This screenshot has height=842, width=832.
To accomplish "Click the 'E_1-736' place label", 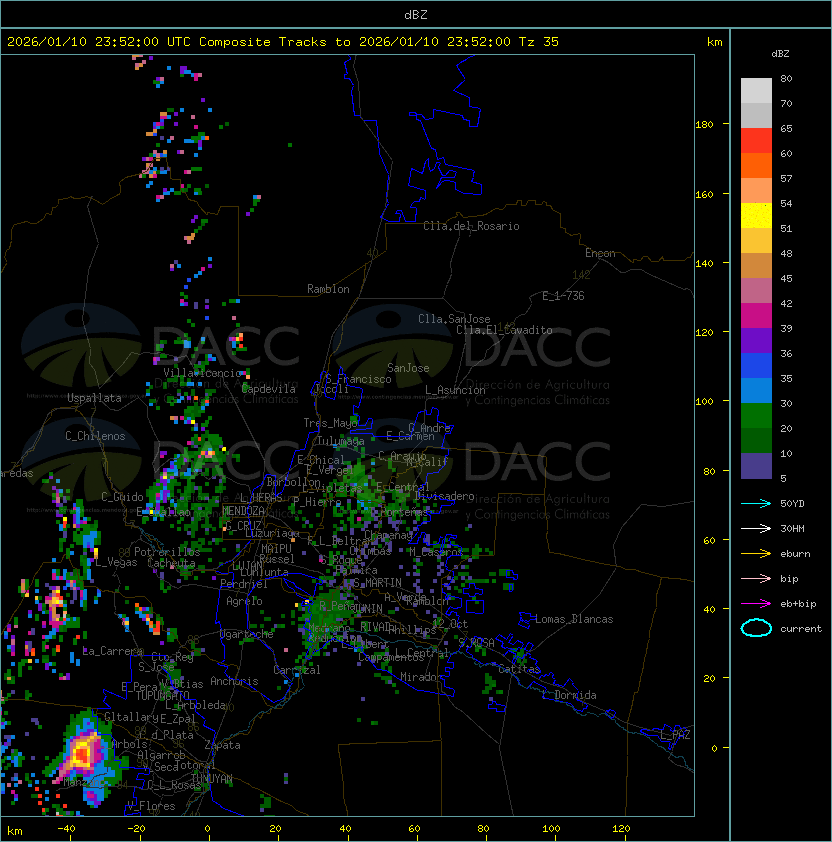I will pyautogui.click(x=563, y=296).
